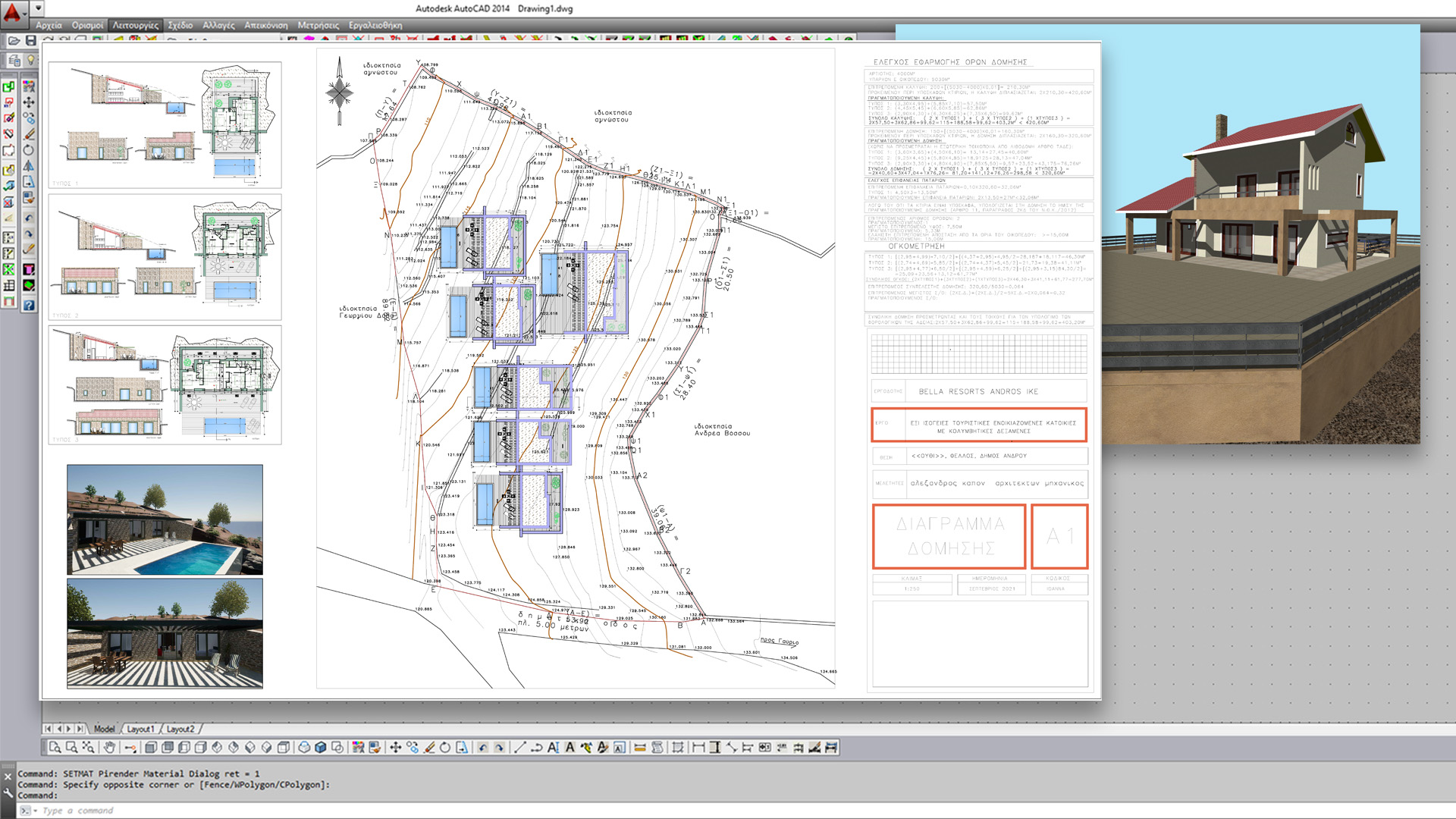Screen dimensions: 1456x819
Task: Click the last-layout navigation arrow button
Action: (80, 729)
